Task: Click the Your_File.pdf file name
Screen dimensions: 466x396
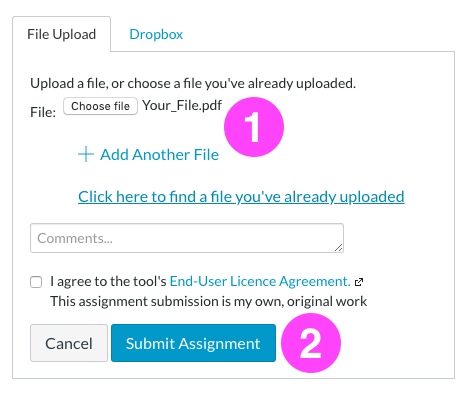Action: pyautogui.click(x=182, y=105)
